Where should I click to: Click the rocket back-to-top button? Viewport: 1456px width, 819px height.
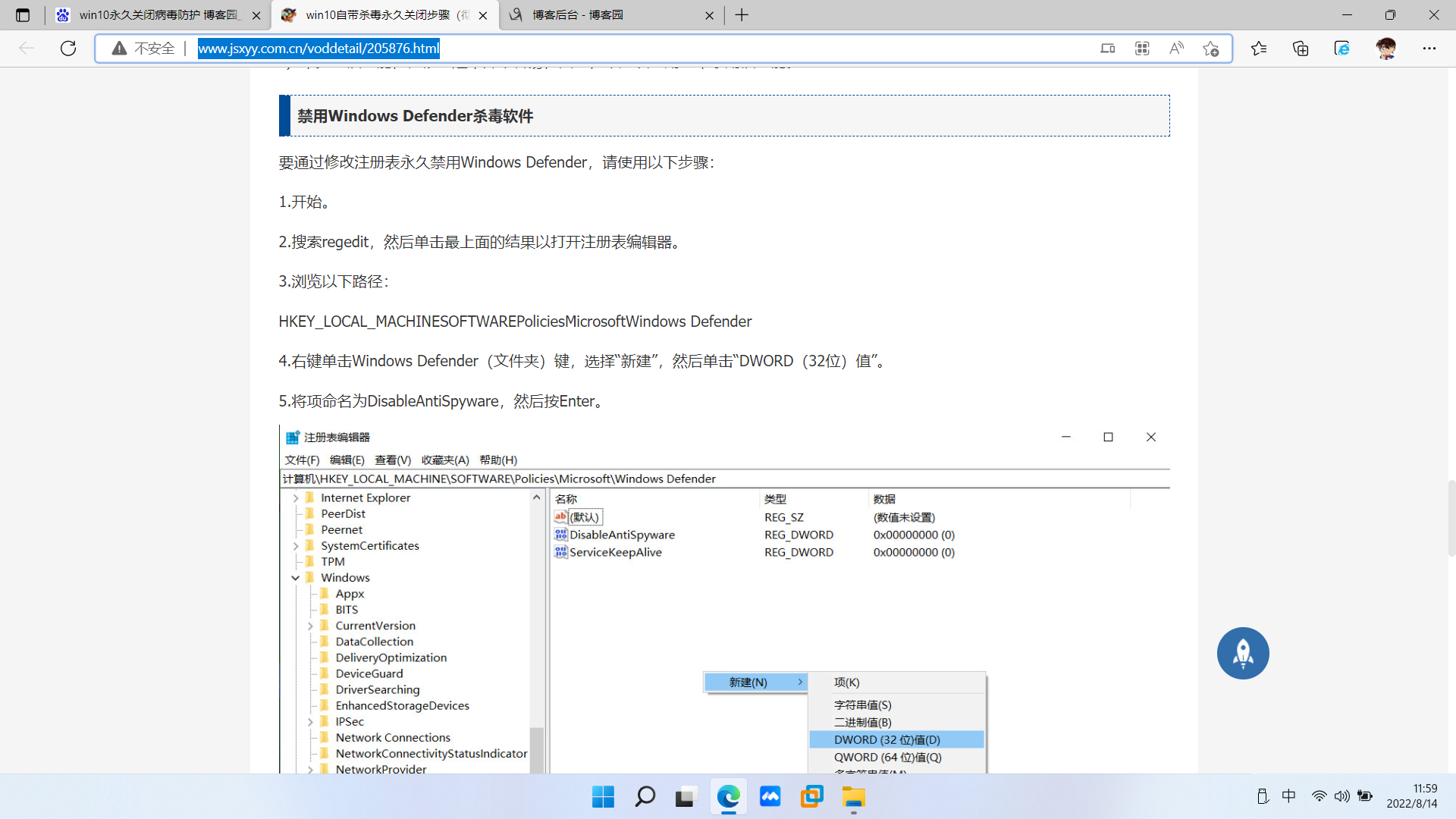pos(1242,653)
